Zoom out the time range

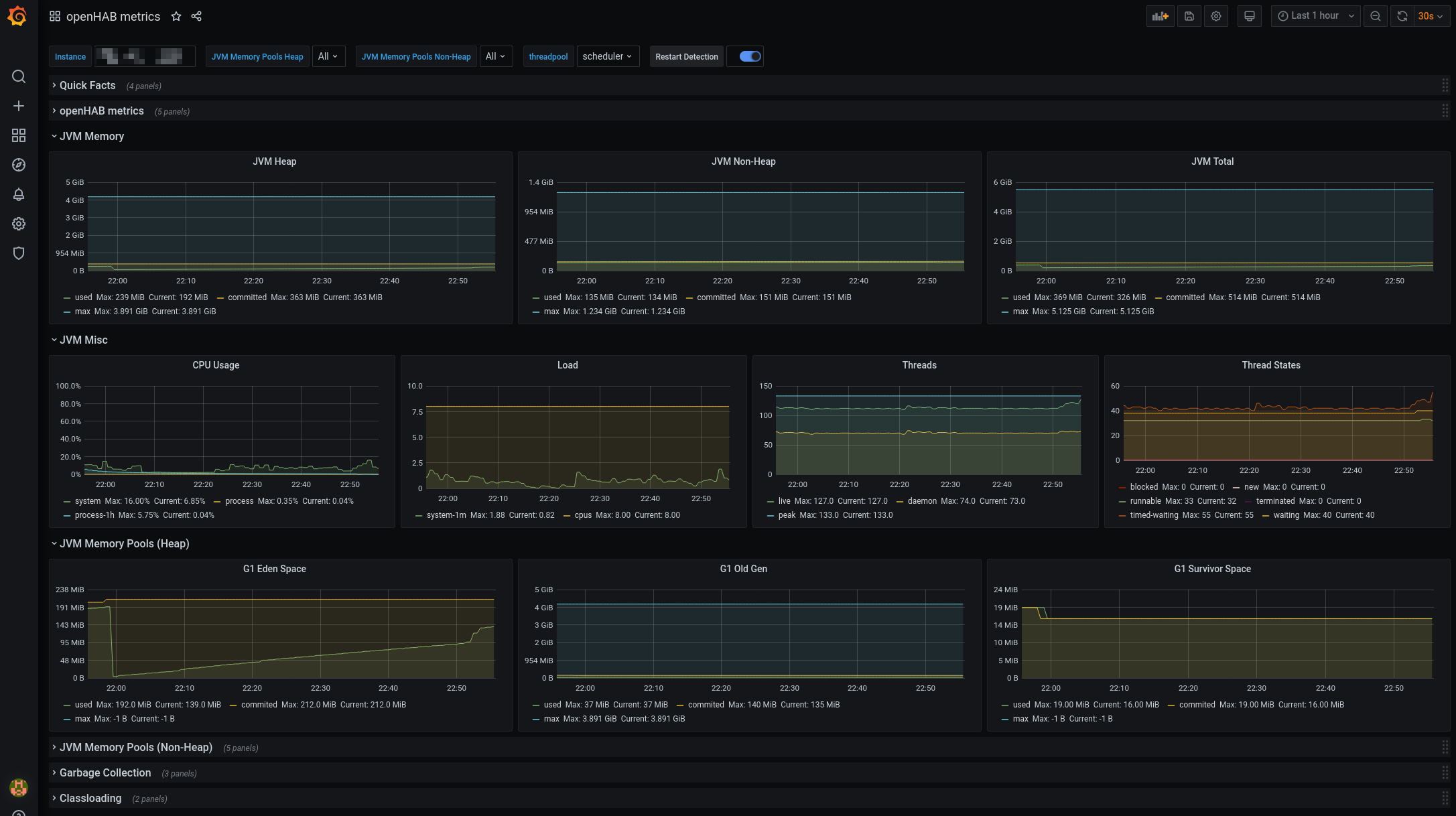1375,15
